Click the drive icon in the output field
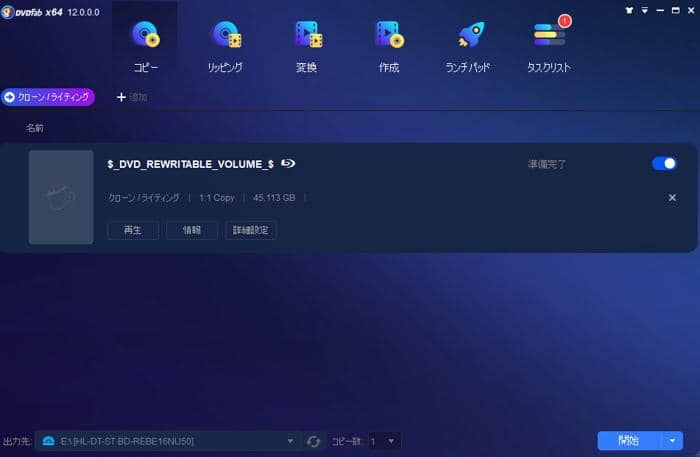700x457 pixels. pos(48,441)
